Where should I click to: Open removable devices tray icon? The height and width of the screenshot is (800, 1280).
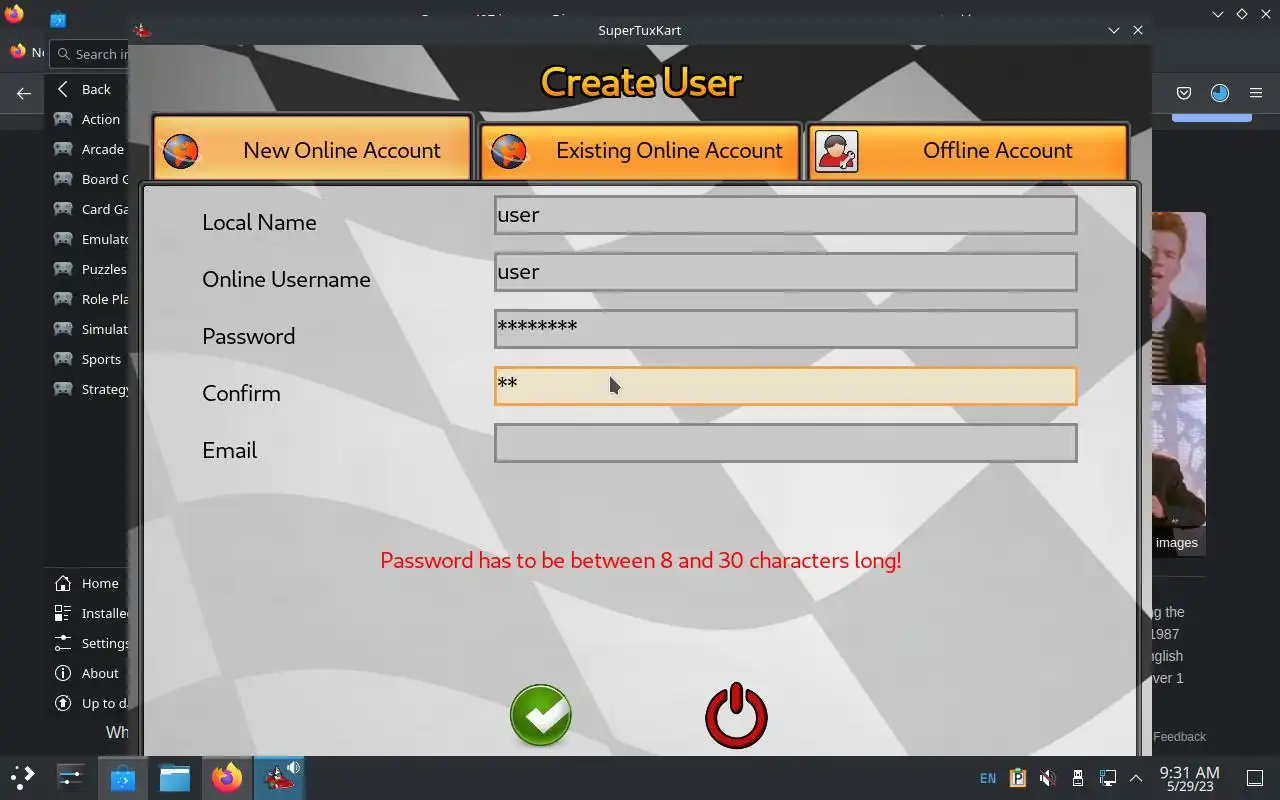pos(1077,778)
